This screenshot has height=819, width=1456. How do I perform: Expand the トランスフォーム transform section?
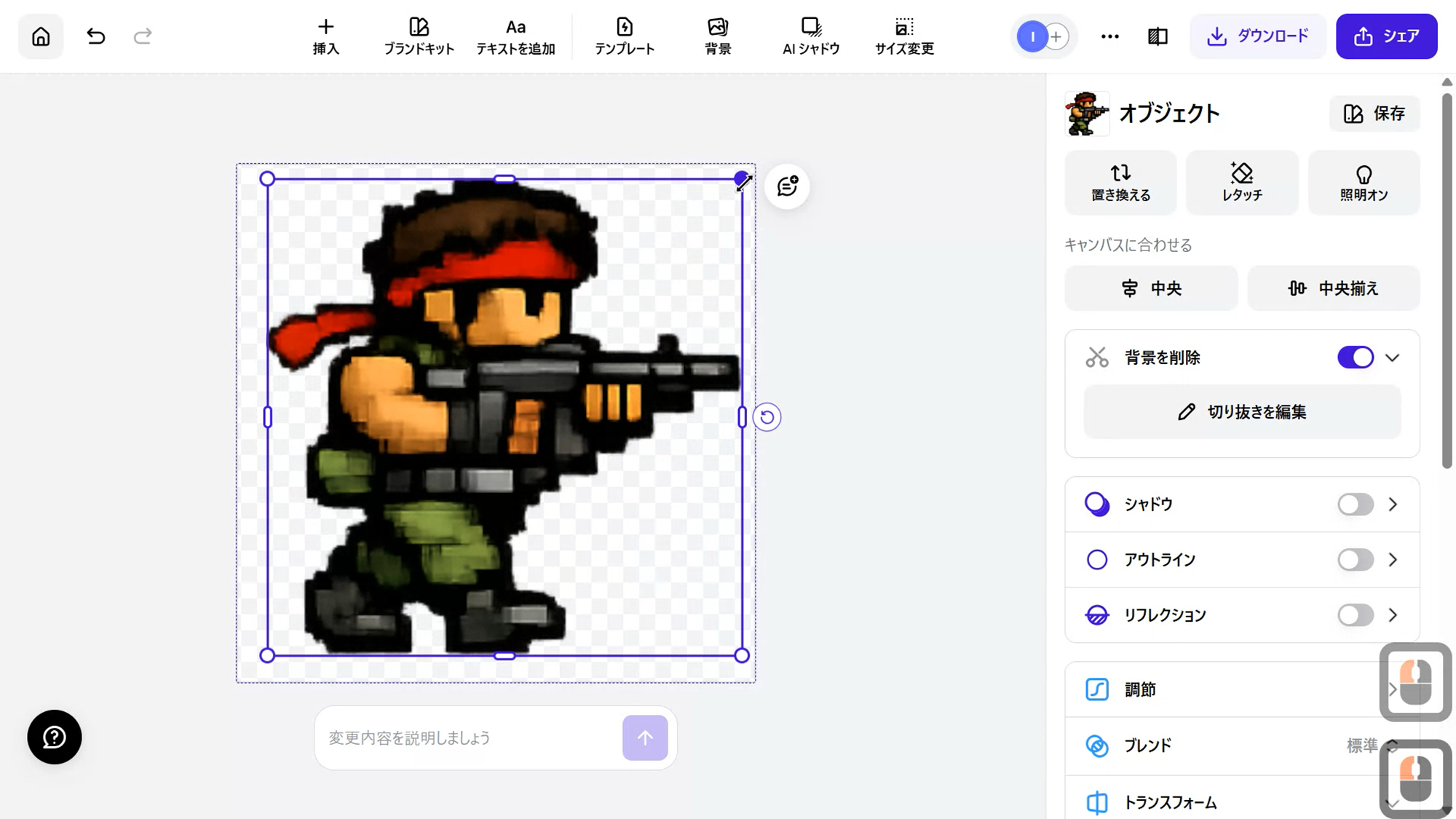click(1242, 802)
